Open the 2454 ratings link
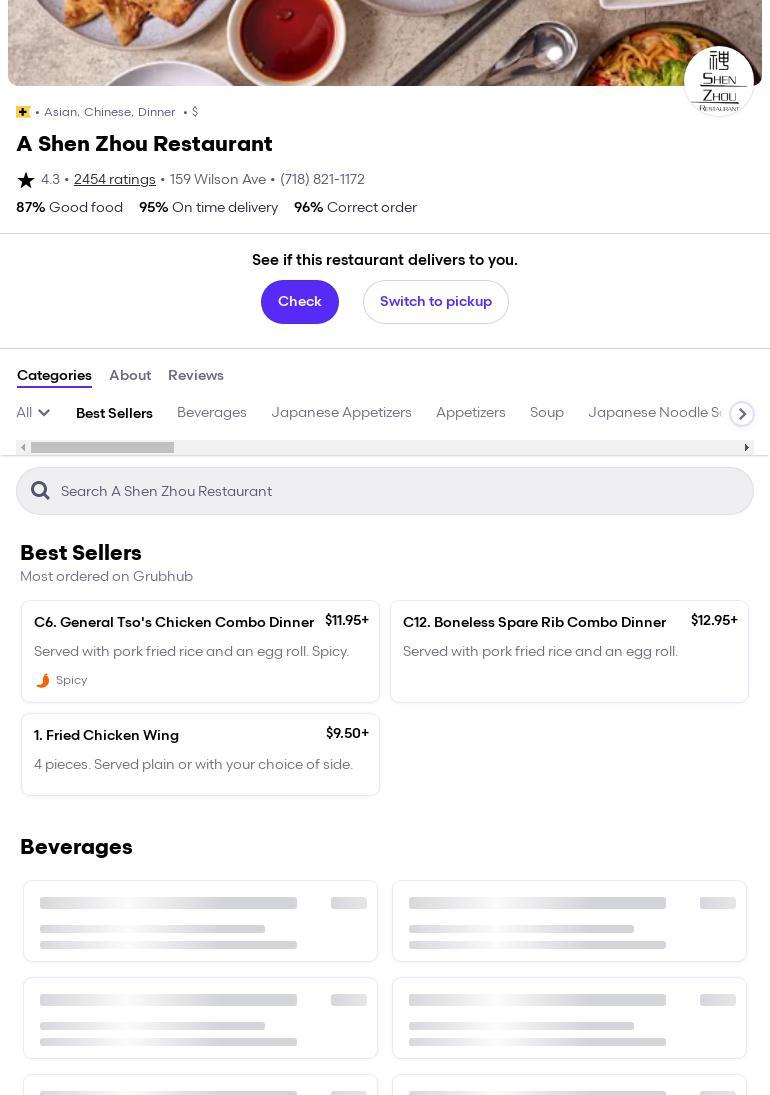Image resolution: width=770 pixels, height=1095 pixels. point(115,180)
